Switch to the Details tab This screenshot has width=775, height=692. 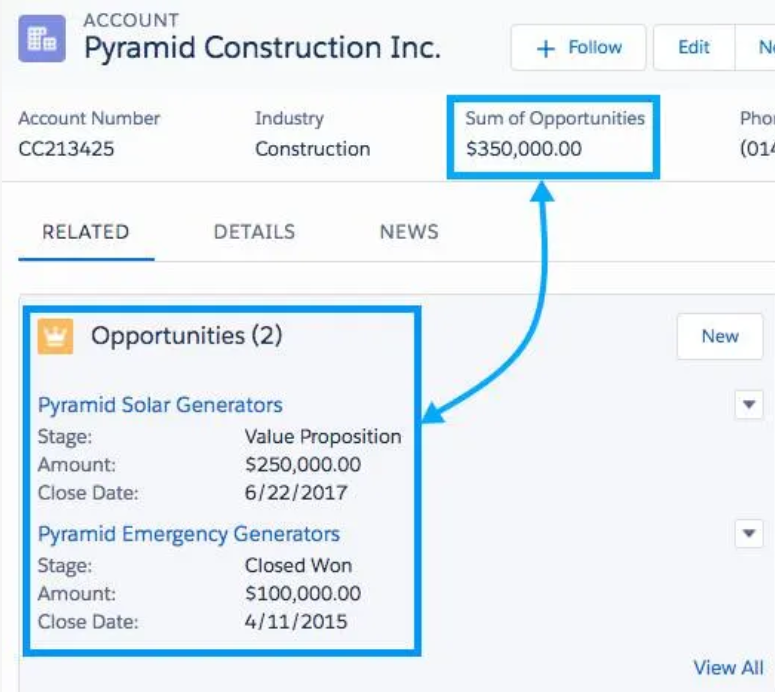tap(255, 232)
